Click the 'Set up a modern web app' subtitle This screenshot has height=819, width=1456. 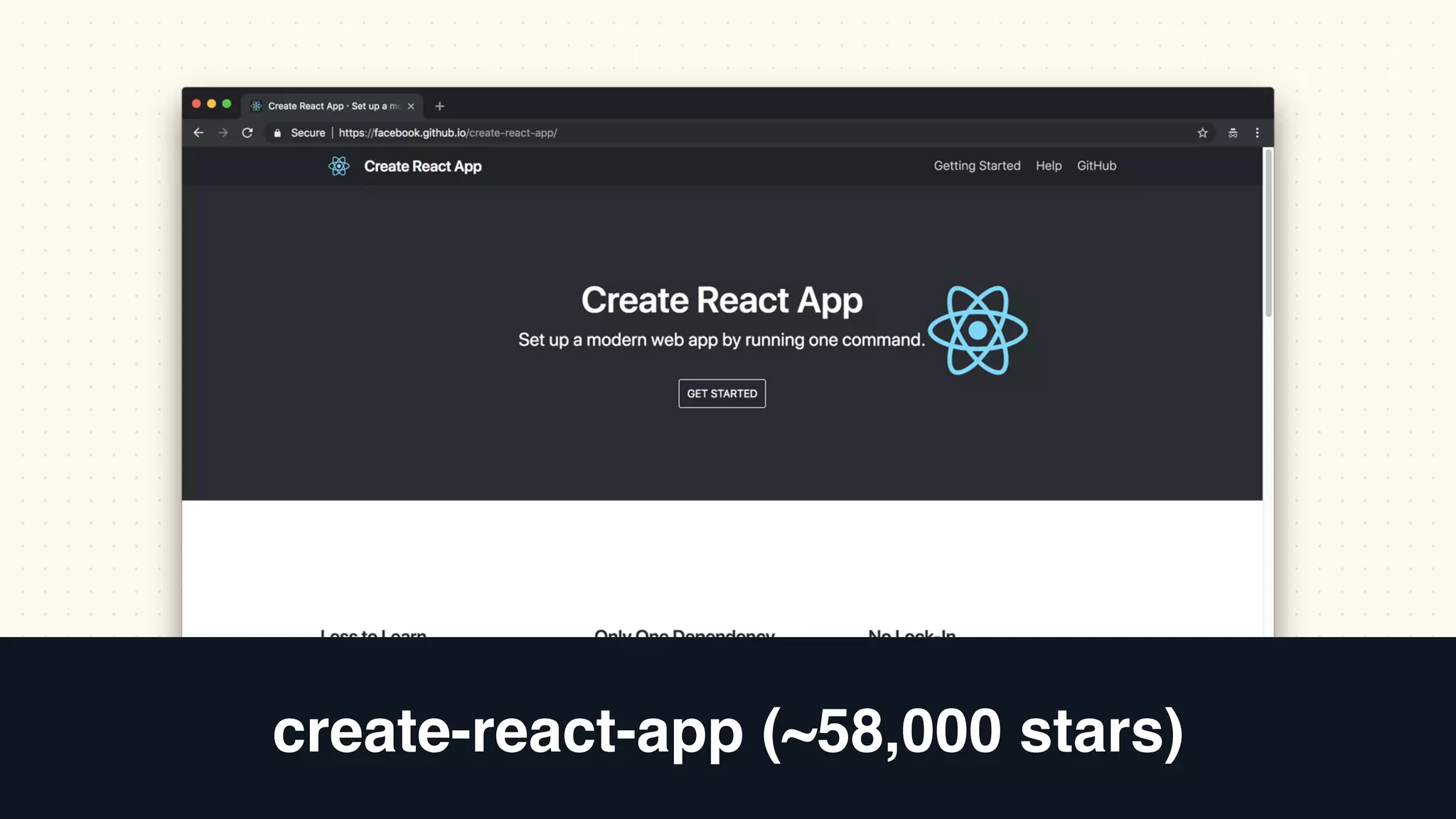pyautogui.click(x=722, y=340)
